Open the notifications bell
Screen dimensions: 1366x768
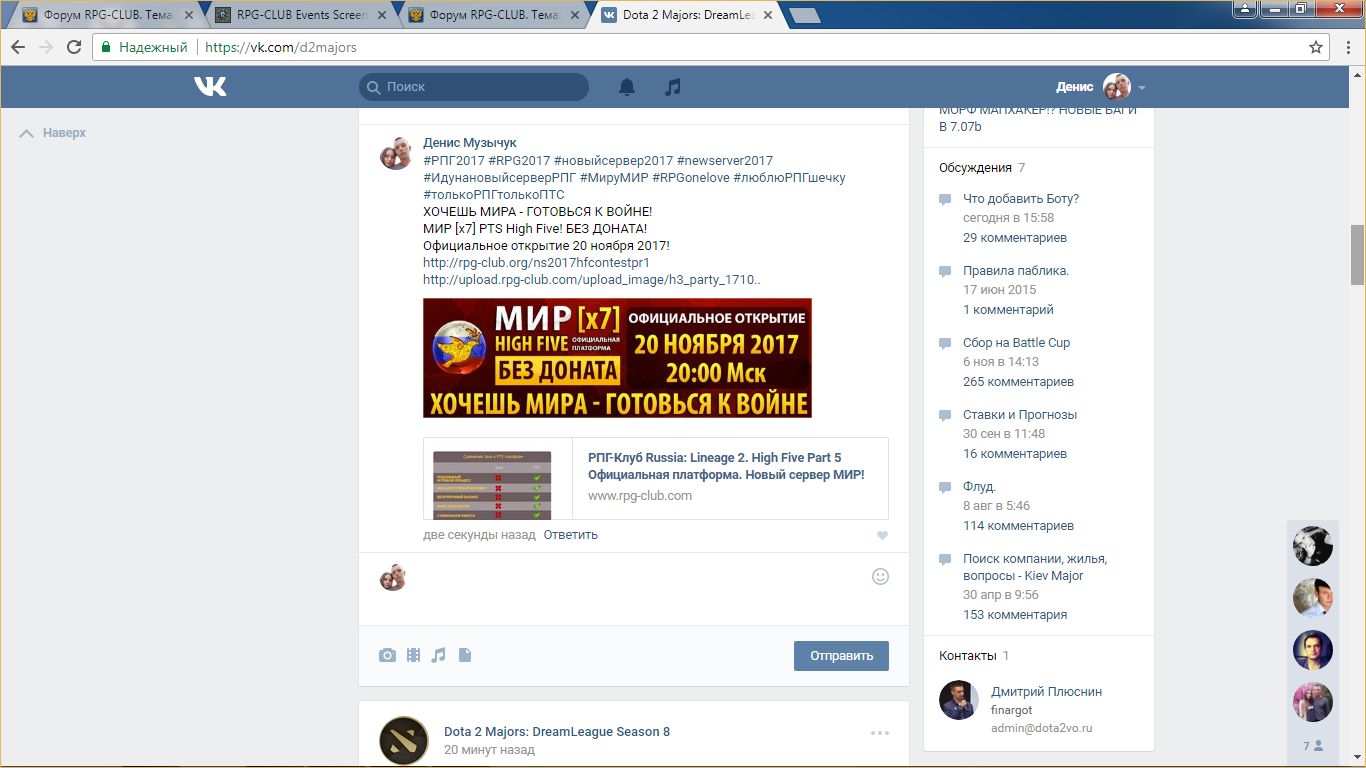627,87
